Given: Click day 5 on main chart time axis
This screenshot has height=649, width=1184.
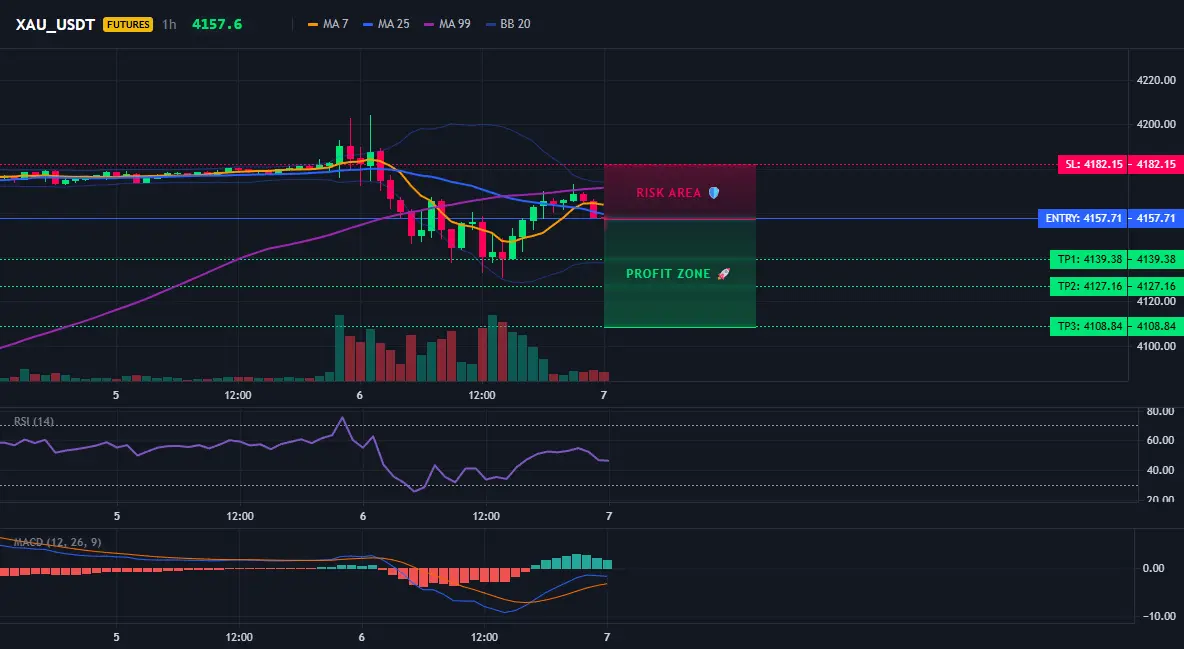Looking at the screenshot, I should click(x=116, y=395).
